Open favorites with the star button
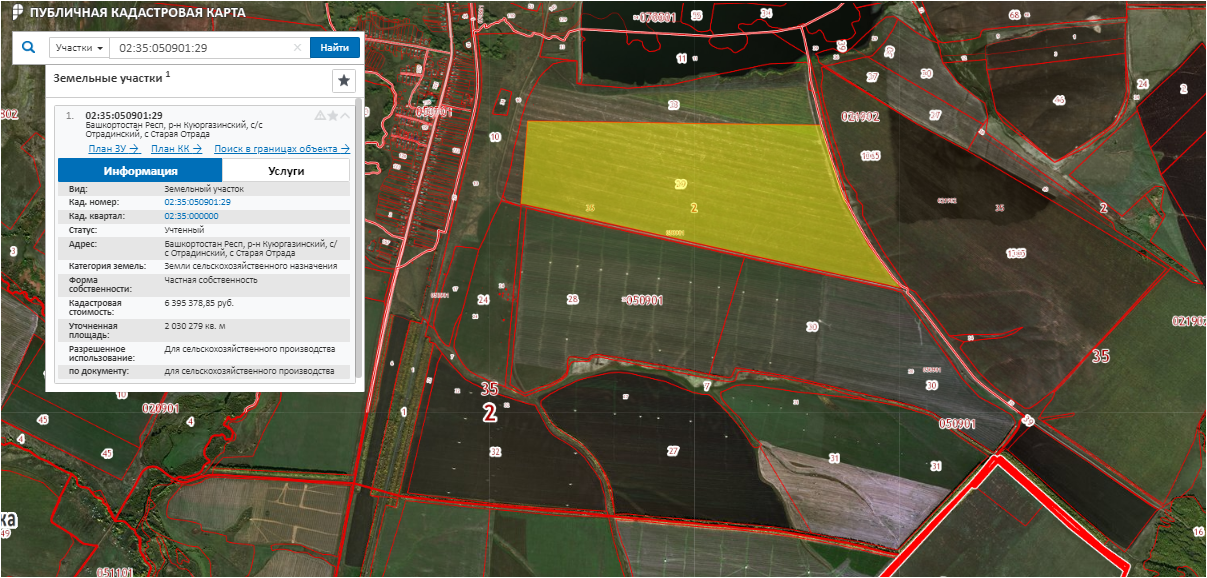Screen dimensions: 1207x578 (x=343, y=81)
